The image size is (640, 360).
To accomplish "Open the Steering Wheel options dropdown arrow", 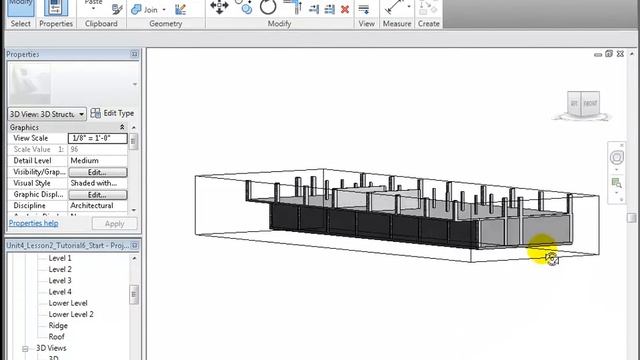I will click(x=616, y=169).
